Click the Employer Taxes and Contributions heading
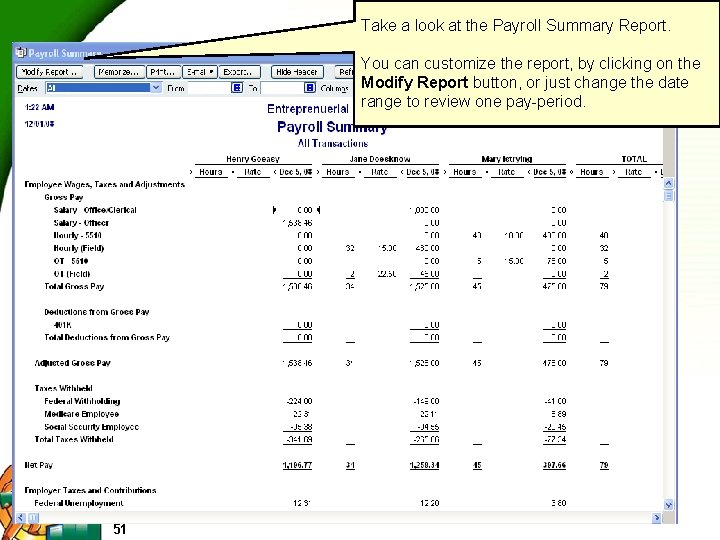 (x=90, y=490)
